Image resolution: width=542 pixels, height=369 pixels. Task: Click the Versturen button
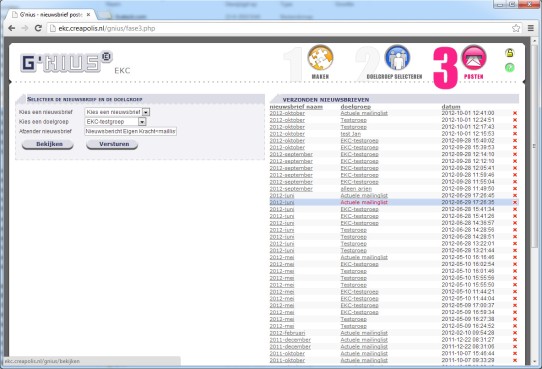click(x=112, y=144)
